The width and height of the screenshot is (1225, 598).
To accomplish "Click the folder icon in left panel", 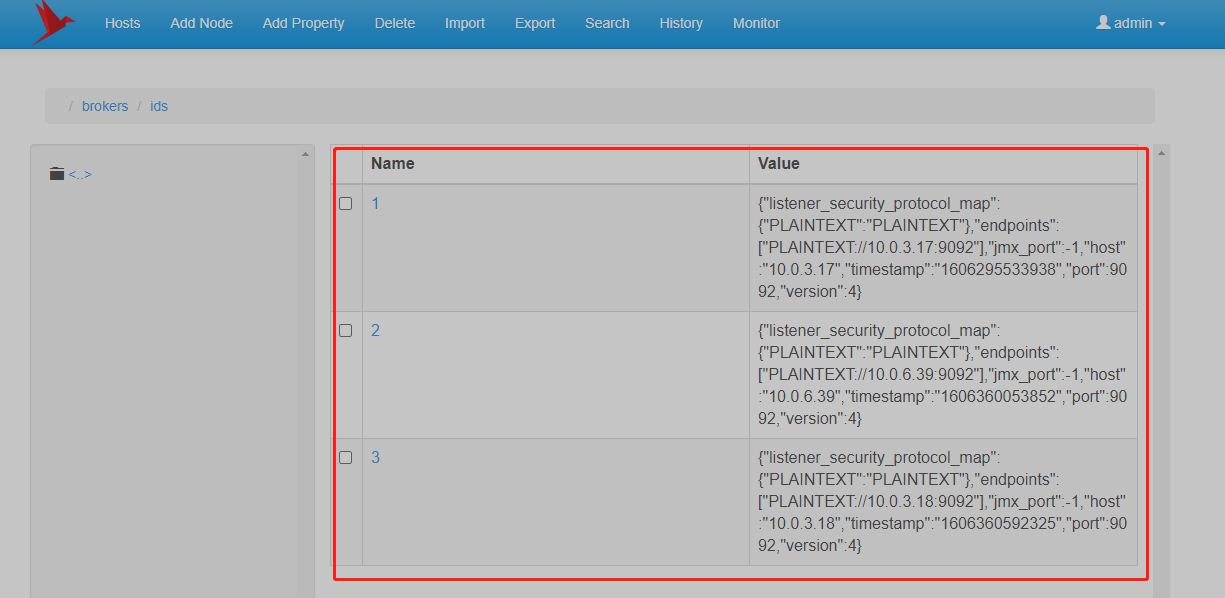I will pos(57,174).
